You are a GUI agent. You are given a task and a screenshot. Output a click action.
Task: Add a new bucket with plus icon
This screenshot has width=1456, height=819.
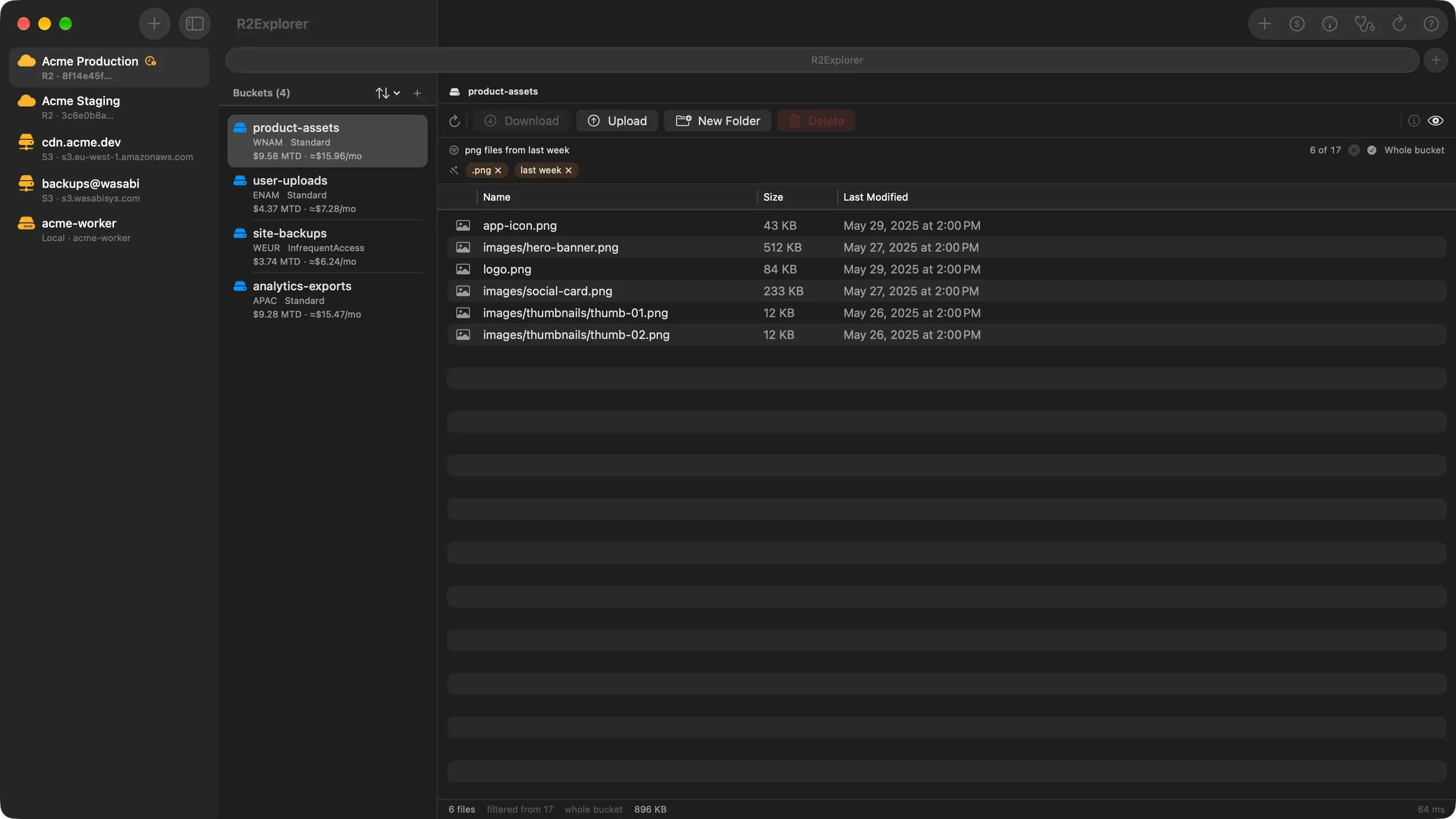(x=417, y=93)
